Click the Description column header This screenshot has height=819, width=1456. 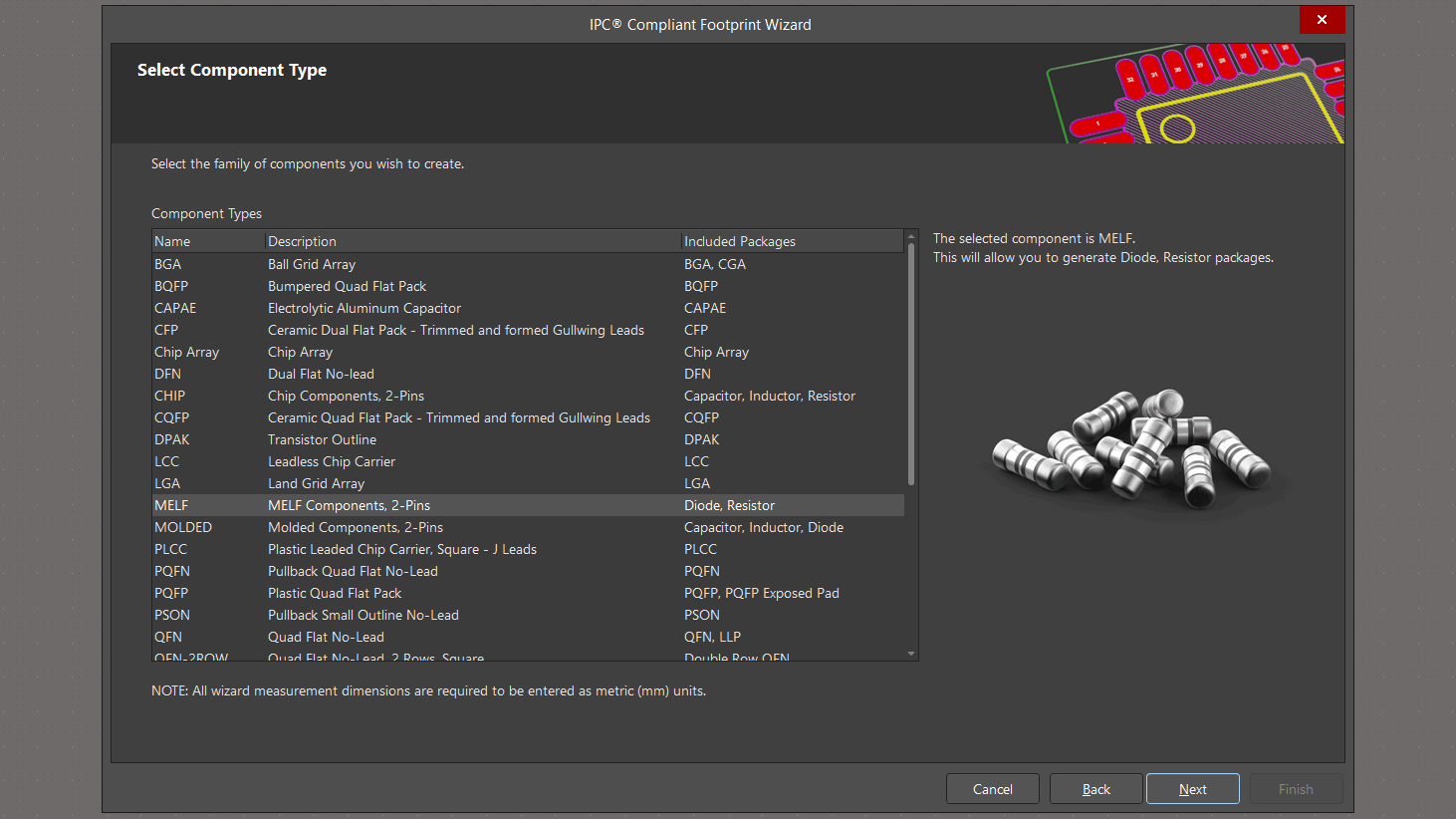(472, 241)
